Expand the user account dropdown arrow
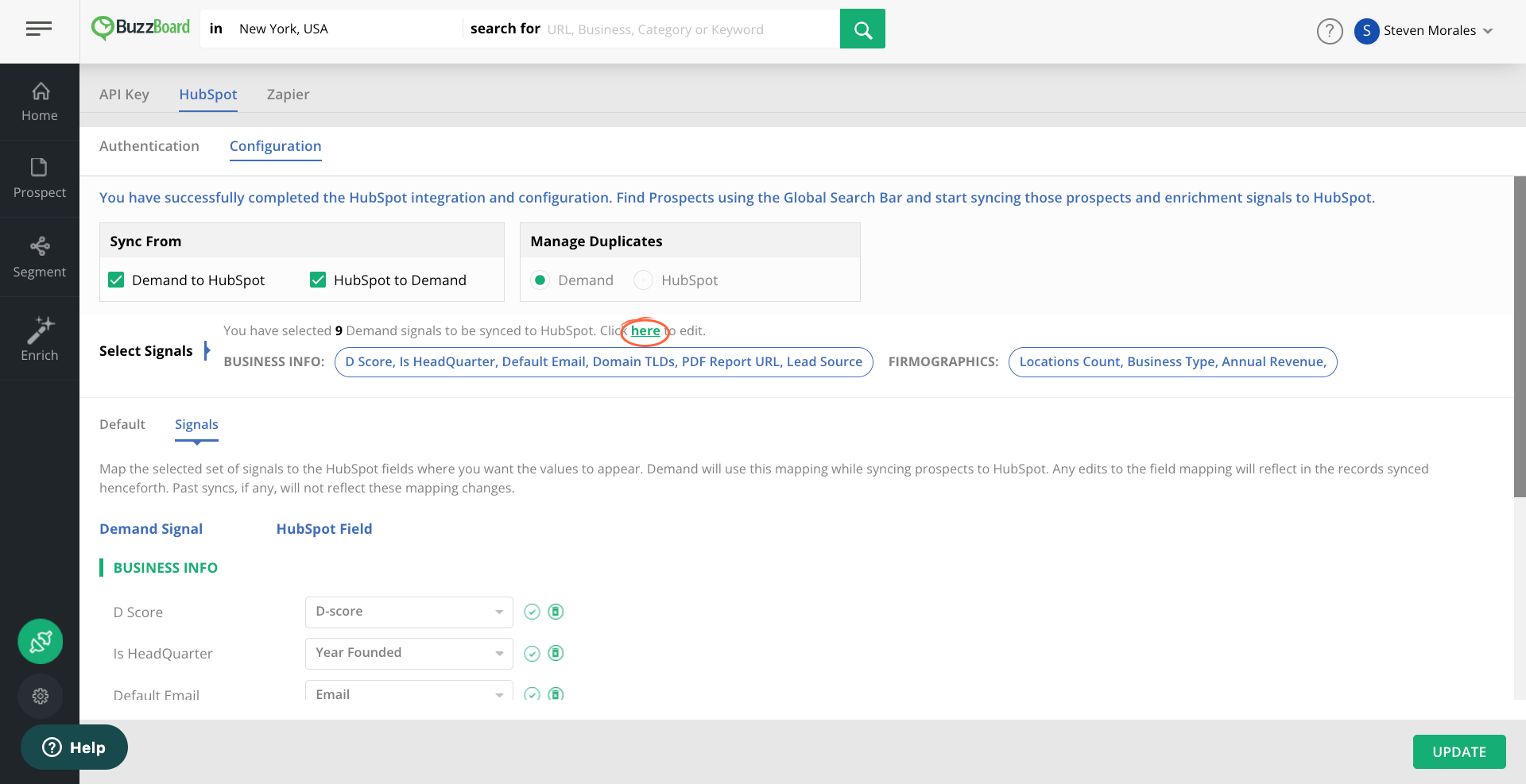This screenshot has height=784, width=1526. pos(1488,31)
